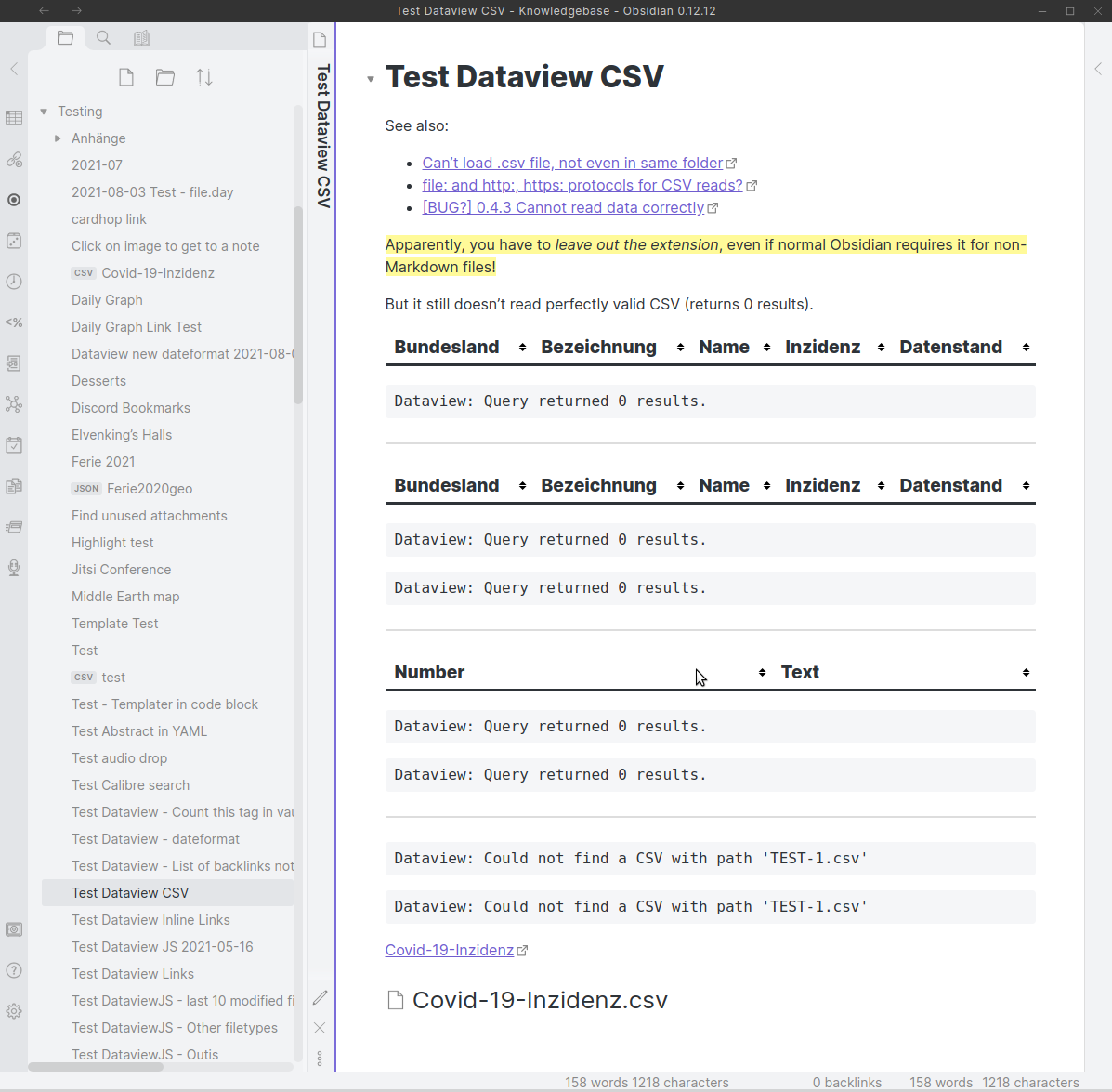
Task: Fold the Test Dataview CSV heading
Action: point(370,79)
